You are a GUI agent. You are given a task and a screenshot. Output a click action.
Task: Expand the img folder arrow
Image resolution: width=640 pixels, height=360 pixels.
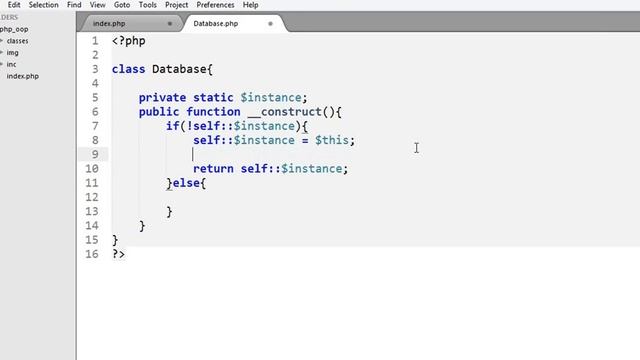click(2, 53)
